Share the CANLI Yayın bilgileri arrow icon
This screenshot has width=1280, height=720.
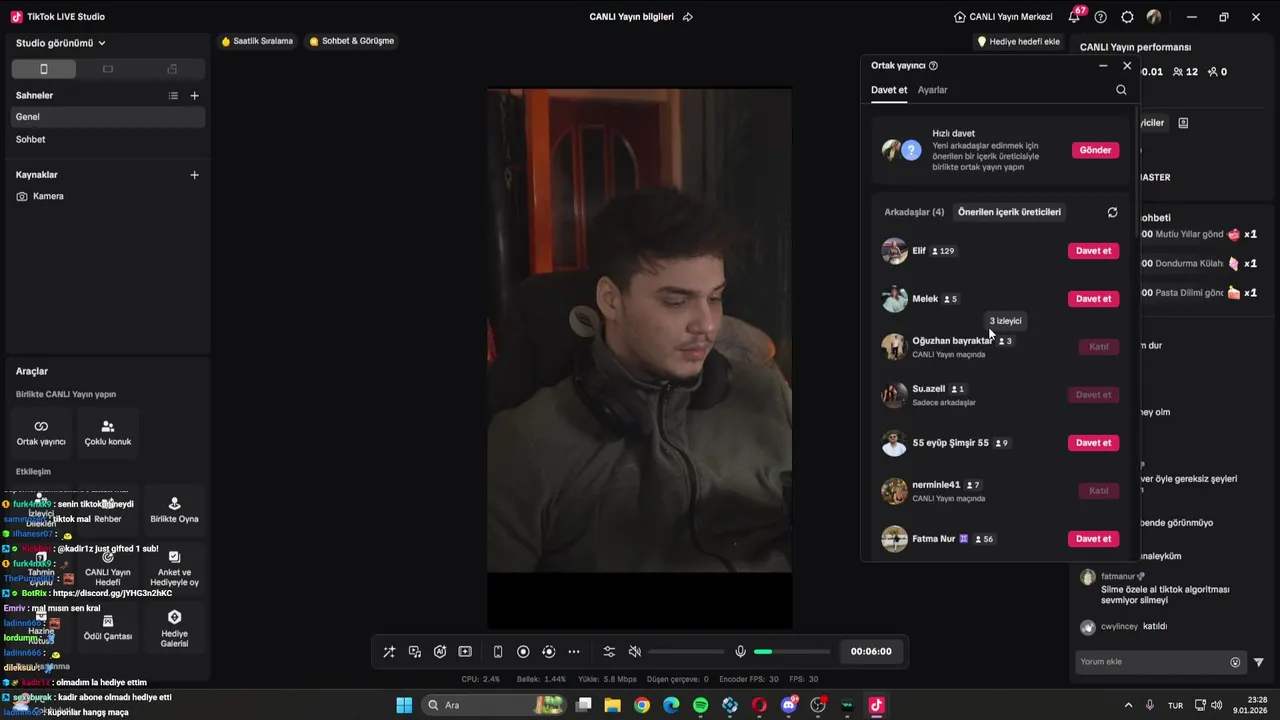point(688,17)
